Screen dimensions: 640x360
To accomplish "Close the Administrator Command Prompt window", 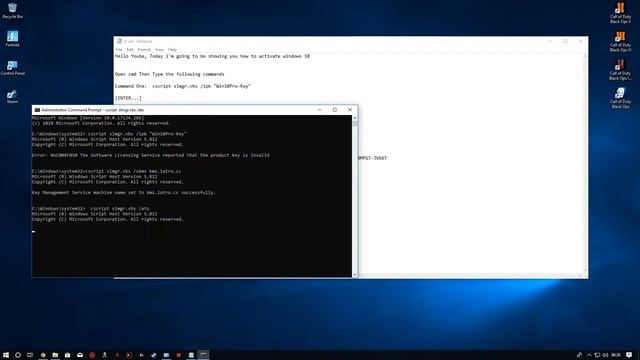I will 350,110.
